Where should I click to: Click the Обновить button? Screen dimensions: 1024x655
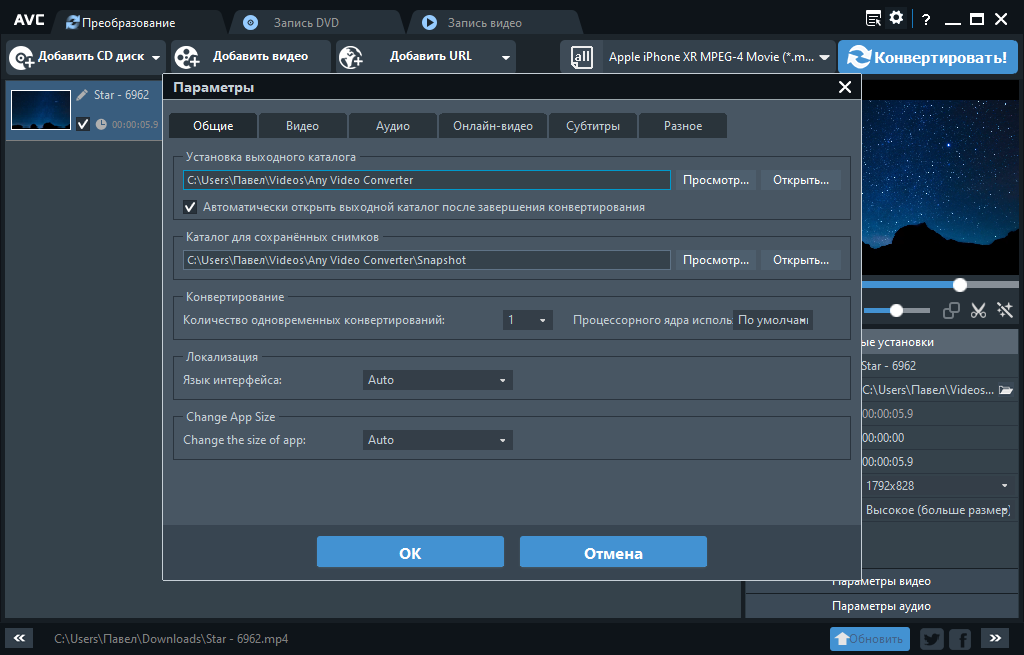pyautogui.click(x=869, y=639)
